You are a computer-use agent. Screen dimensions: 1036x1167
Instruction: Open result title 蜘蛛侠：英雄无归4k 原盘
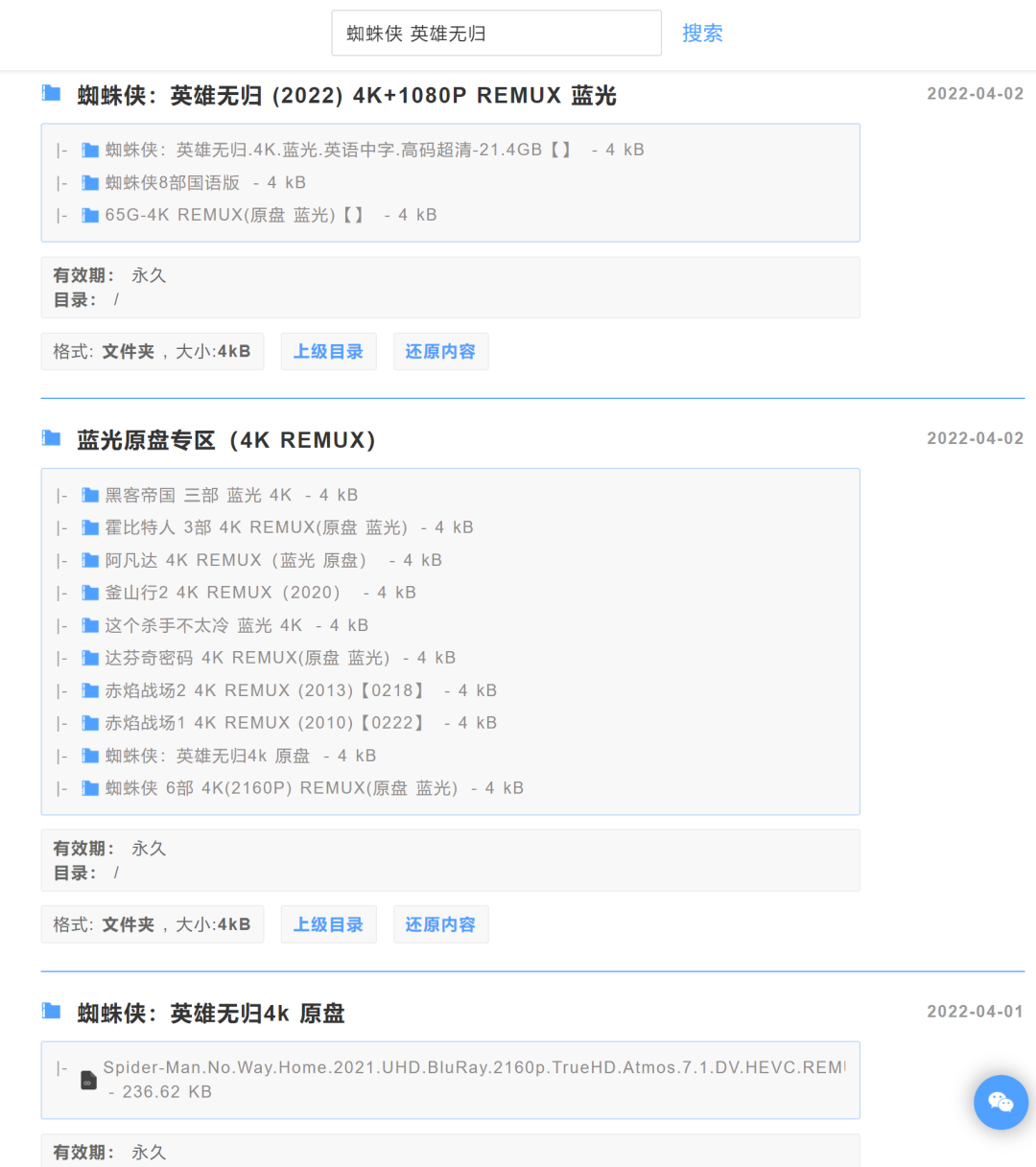[x=211, y=1013]
